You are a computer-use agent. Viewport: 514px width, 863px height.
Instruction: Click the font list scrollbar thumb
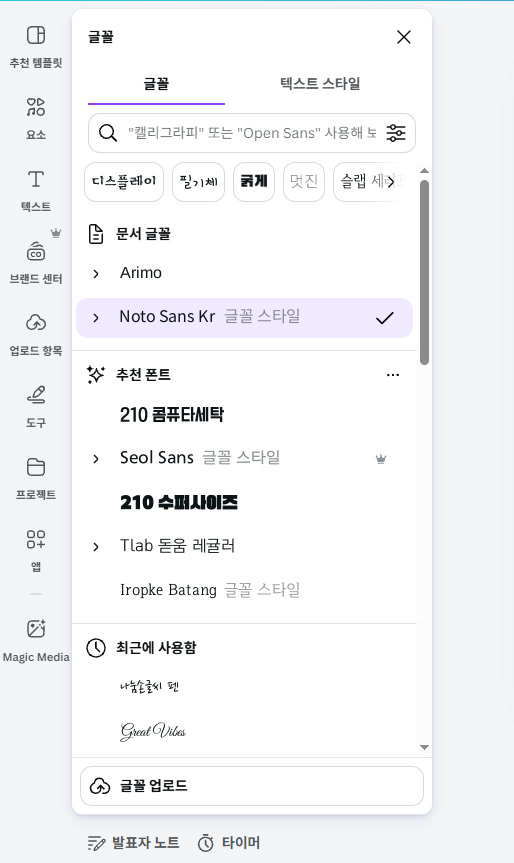424,272
